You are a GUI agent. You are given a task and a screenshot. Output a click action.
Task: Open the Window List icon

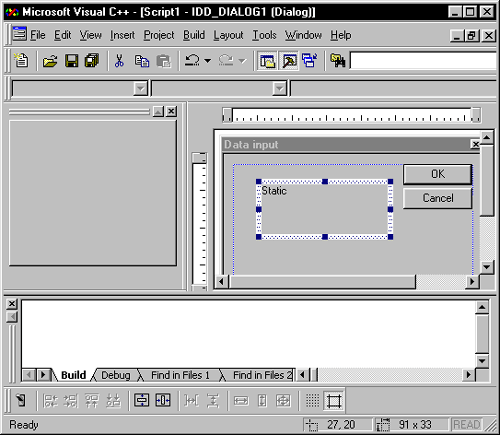click(x=310, y=61)
